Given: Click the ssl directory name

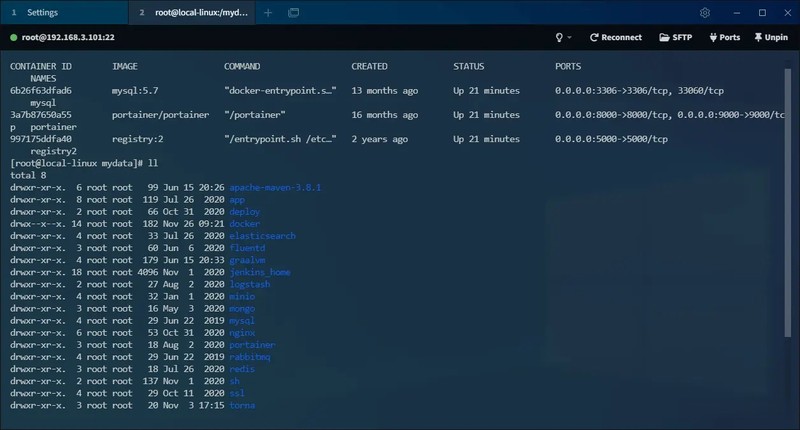Looking at the screenshot, I should 237,393.
